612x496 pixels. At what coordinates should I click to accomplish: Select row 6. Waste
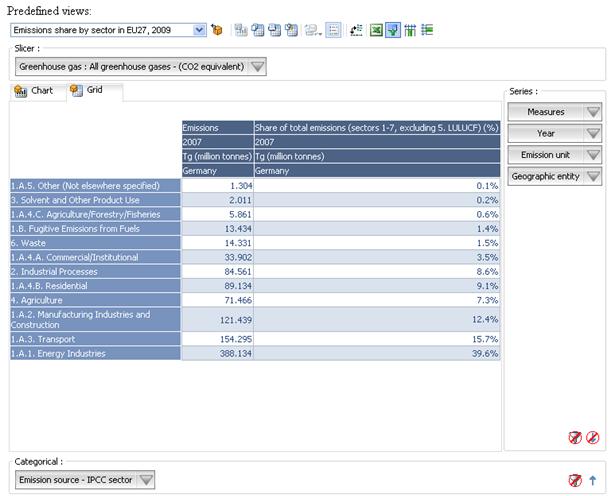click(95, 243)
